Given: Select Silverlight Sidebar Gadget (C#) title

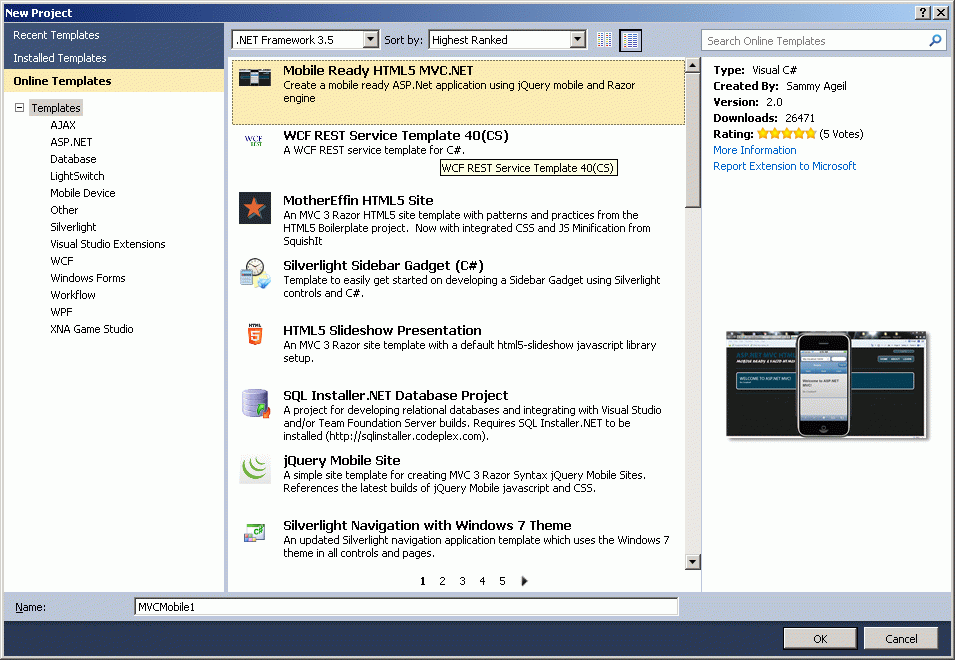Looking at the screenshot, I should click(384, 265).
